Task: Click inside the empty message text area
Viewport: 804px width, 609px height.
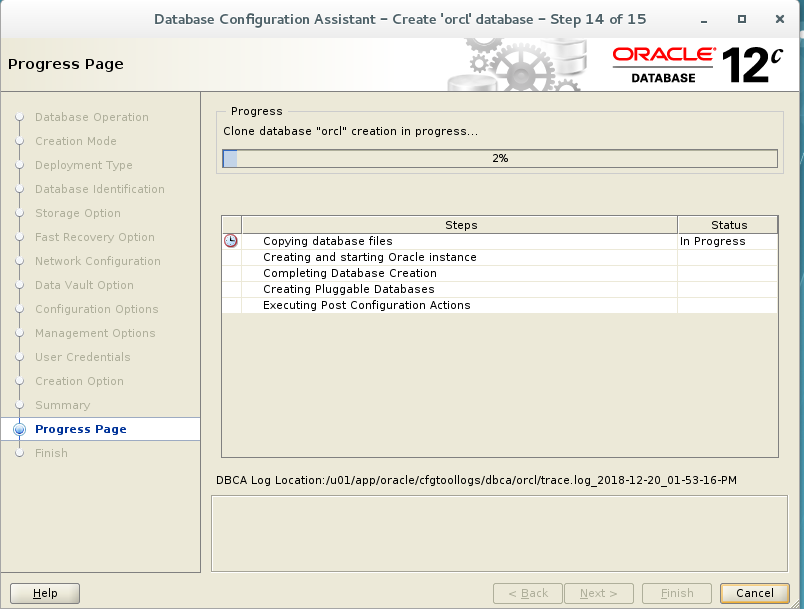Action: tap(499, 533)
